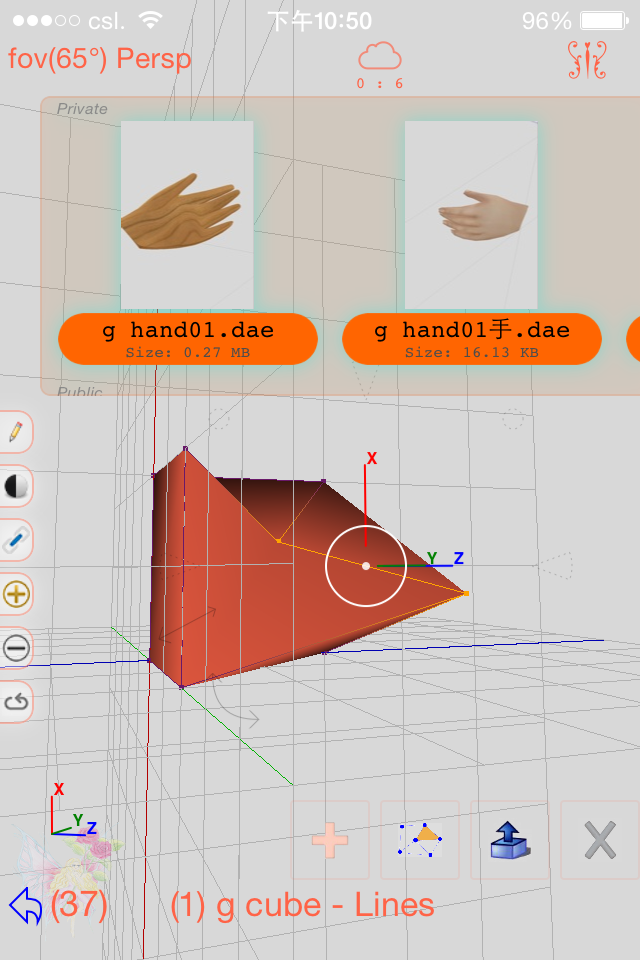
Task: Open the skin-colored hand thumbnail
Action: click(471, 215)
